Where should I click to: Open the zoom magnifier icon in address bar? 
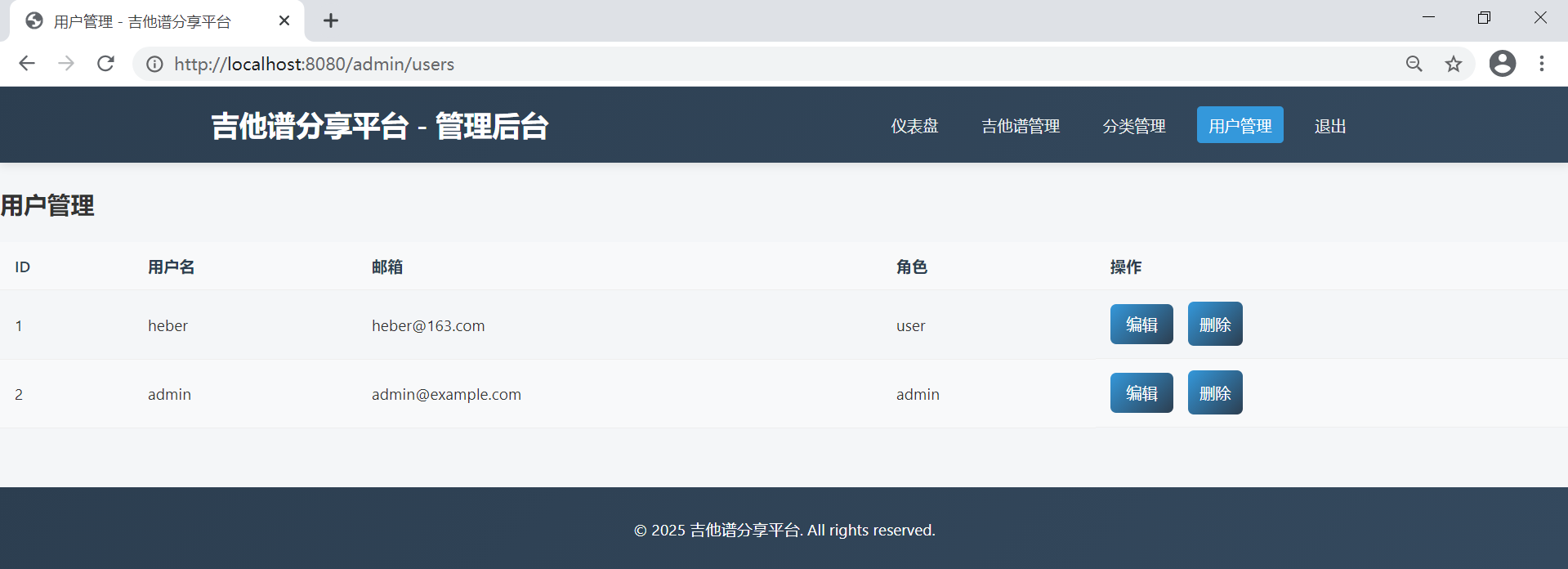[x=1414, y=64]
